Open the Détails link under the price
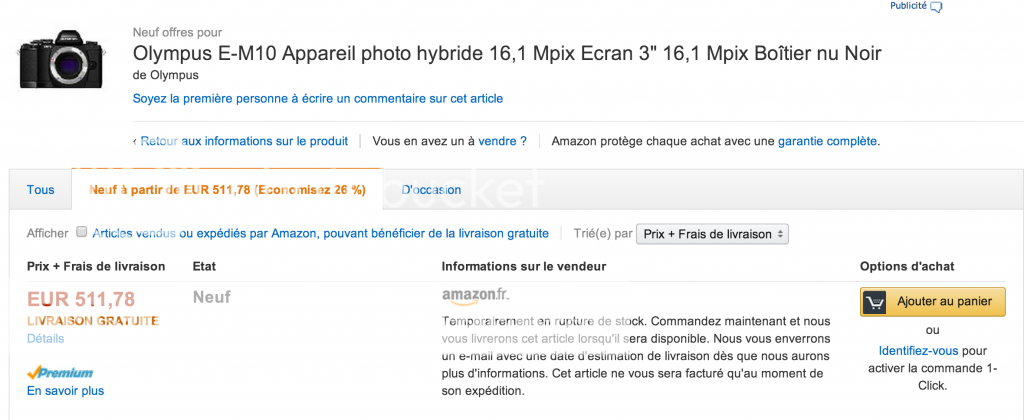The width and height of the screenshot is (1024, 420). pyautogui.click(x=45, y=339)
